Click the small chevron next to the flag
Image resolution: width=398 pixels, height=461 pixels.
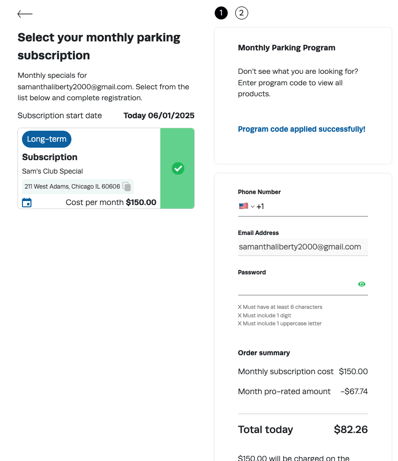pyautogui.click(x=253, y=207)
